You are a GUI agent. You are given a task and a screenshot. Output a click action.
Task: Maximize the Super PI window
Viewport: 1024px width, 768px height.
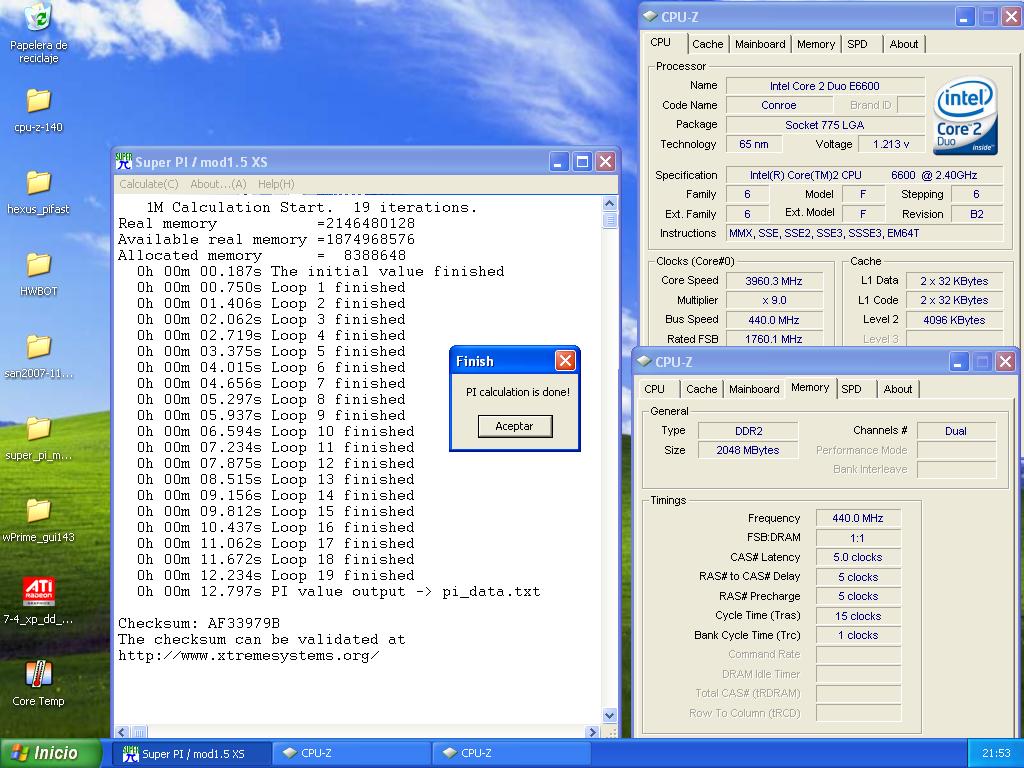pos(582,161)
